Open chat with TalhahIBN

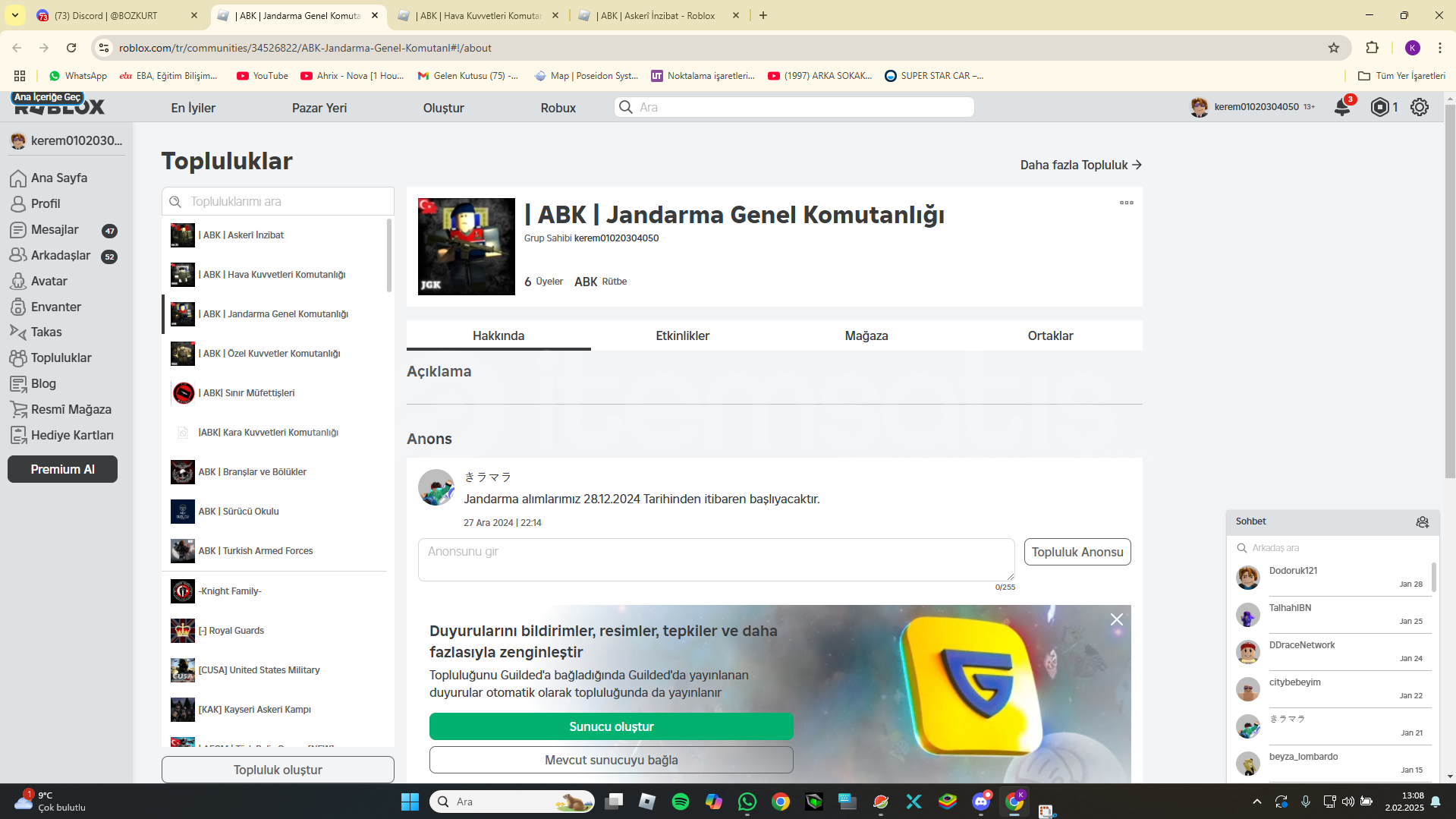pyautogui.click(x=1332, y=615)
